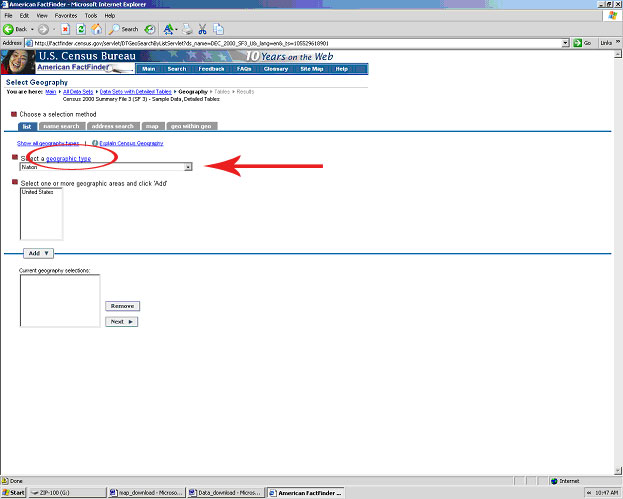The width and height of the screenshot is (623, 499).
Task: Click the Start button on taskbar
Action: pyautogui.click(x=13, y=493)
